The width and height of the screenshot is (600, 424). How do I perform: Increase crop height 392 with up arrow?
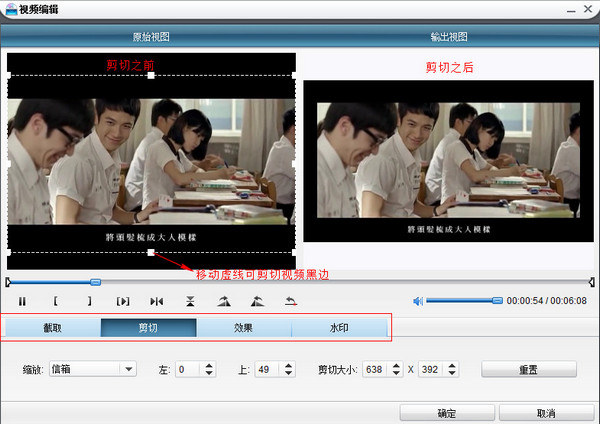click(452, 366)
